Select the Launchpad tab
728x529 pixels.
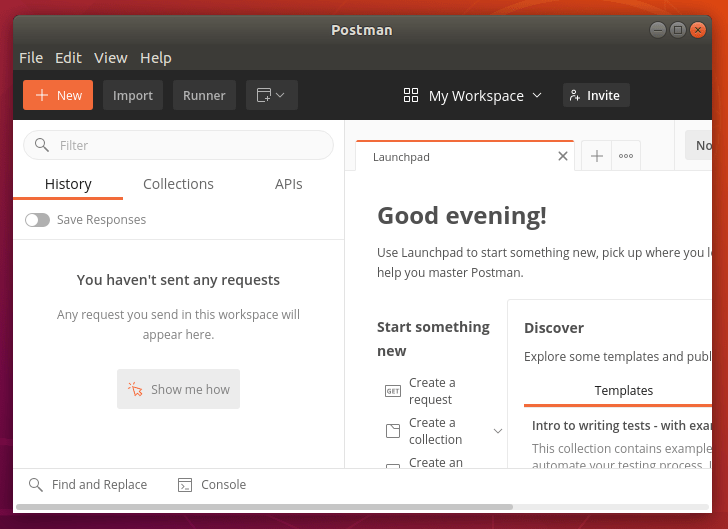click(465, 157)
